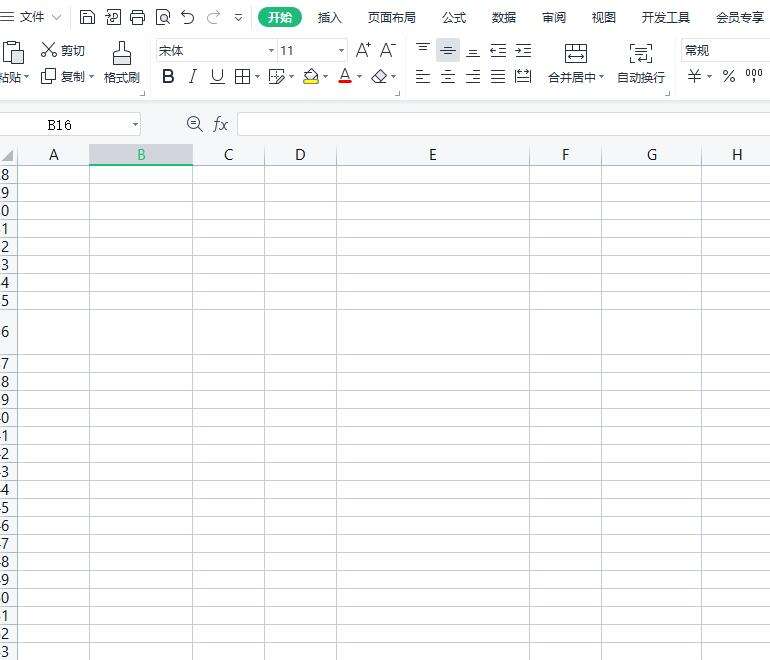Toggle vertical middle alignment
770x660 pixels.
click(x=448, y=50)
